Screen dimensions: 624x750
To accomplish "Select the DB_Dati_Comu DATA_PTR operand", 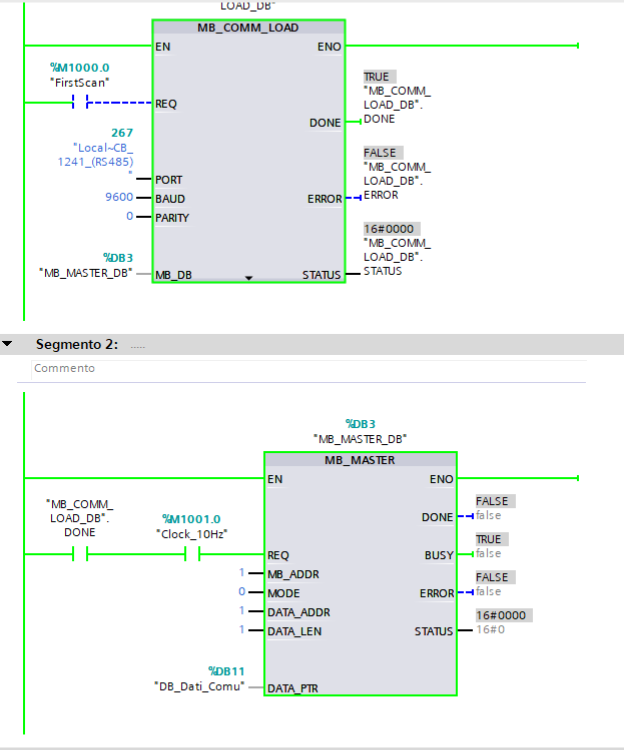I will pos(199,686).
